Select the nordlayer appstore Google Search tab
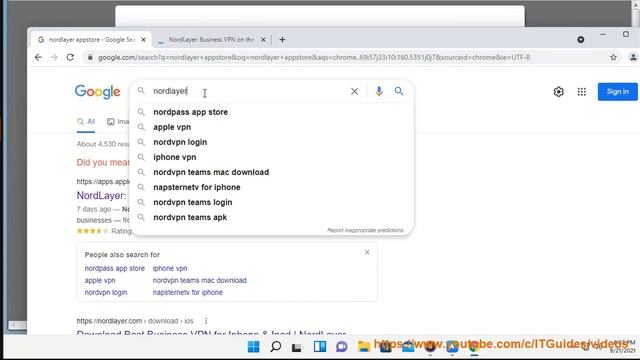The height and width of the screenshot is (360, 640). coord(91,40)
